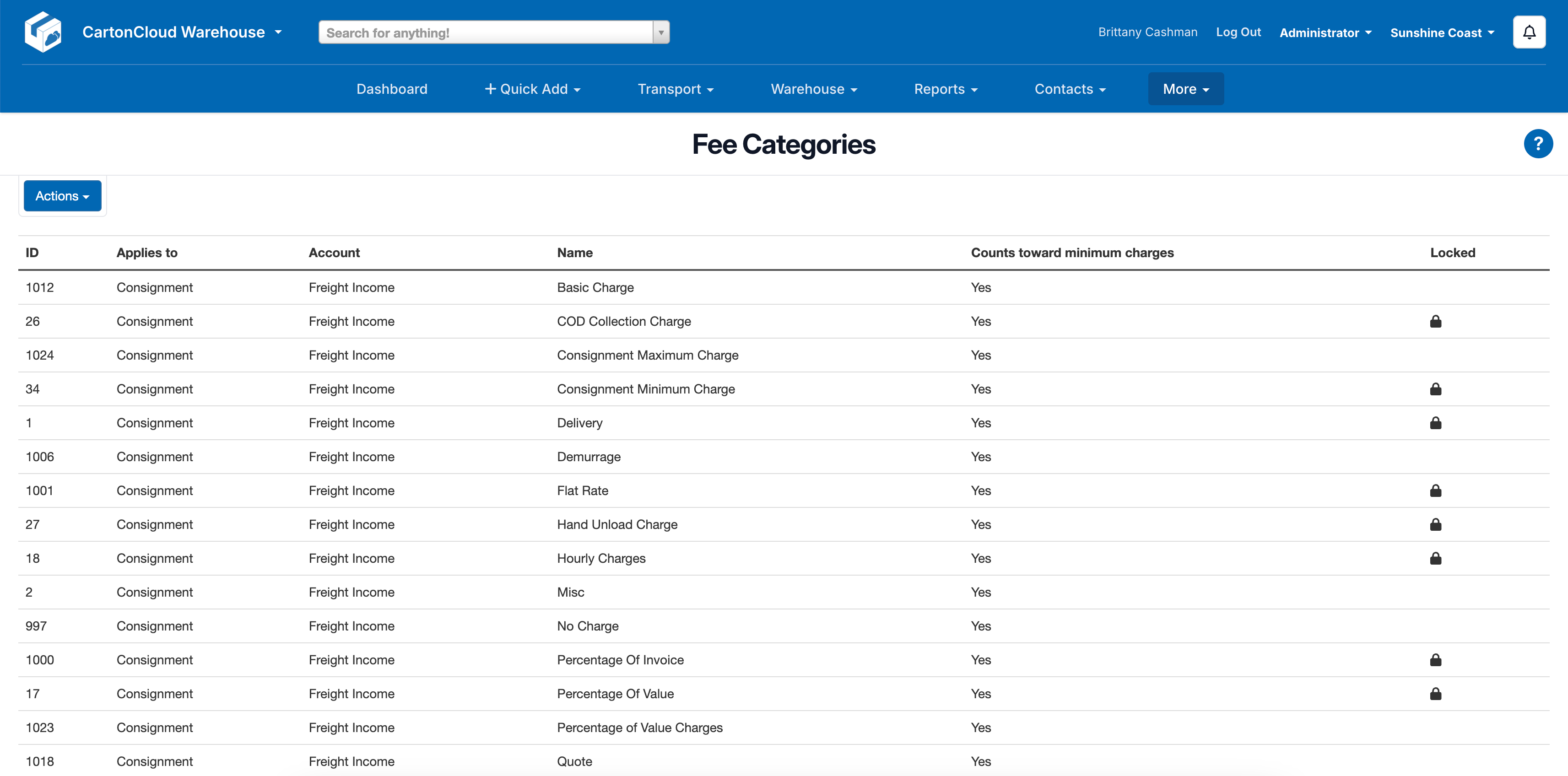
Task: Click the notification bell icon
Action: click(x=1529, y=32)
